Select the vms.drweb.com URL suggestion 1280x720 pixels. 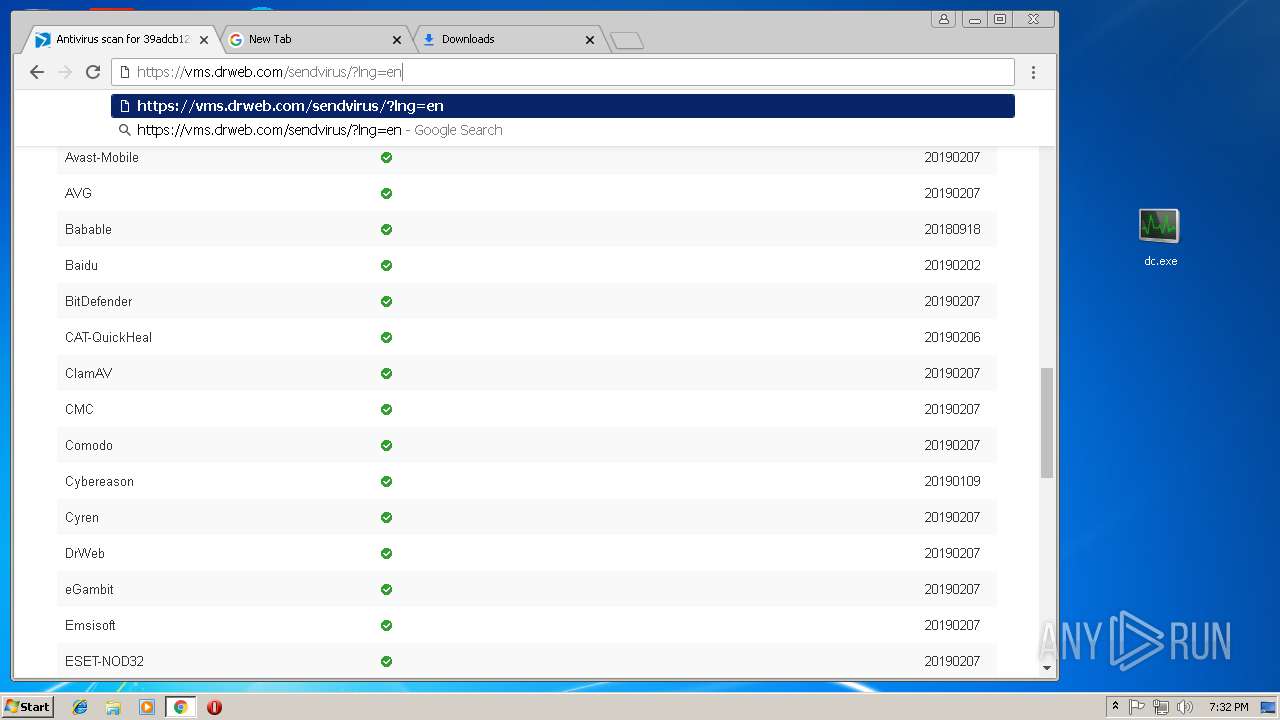[x=563, y=106]
